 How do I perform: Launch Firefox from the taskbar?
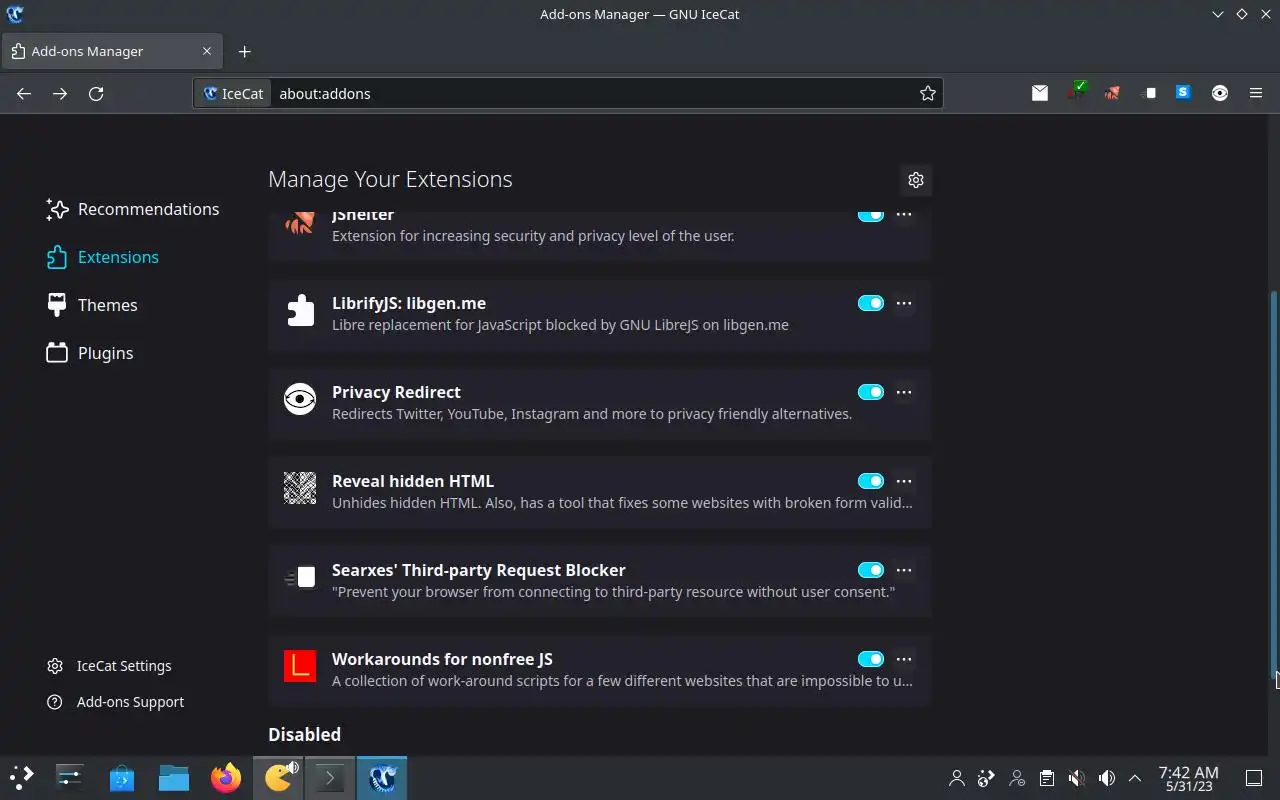tap(226, 777)
